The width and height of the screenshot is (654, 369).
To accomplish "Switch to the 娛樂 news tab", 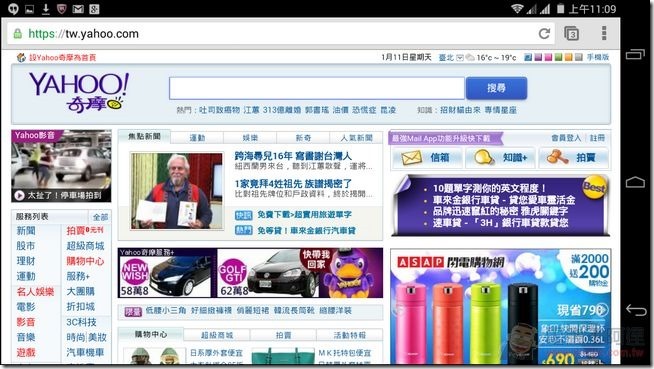I will (250, 138).
